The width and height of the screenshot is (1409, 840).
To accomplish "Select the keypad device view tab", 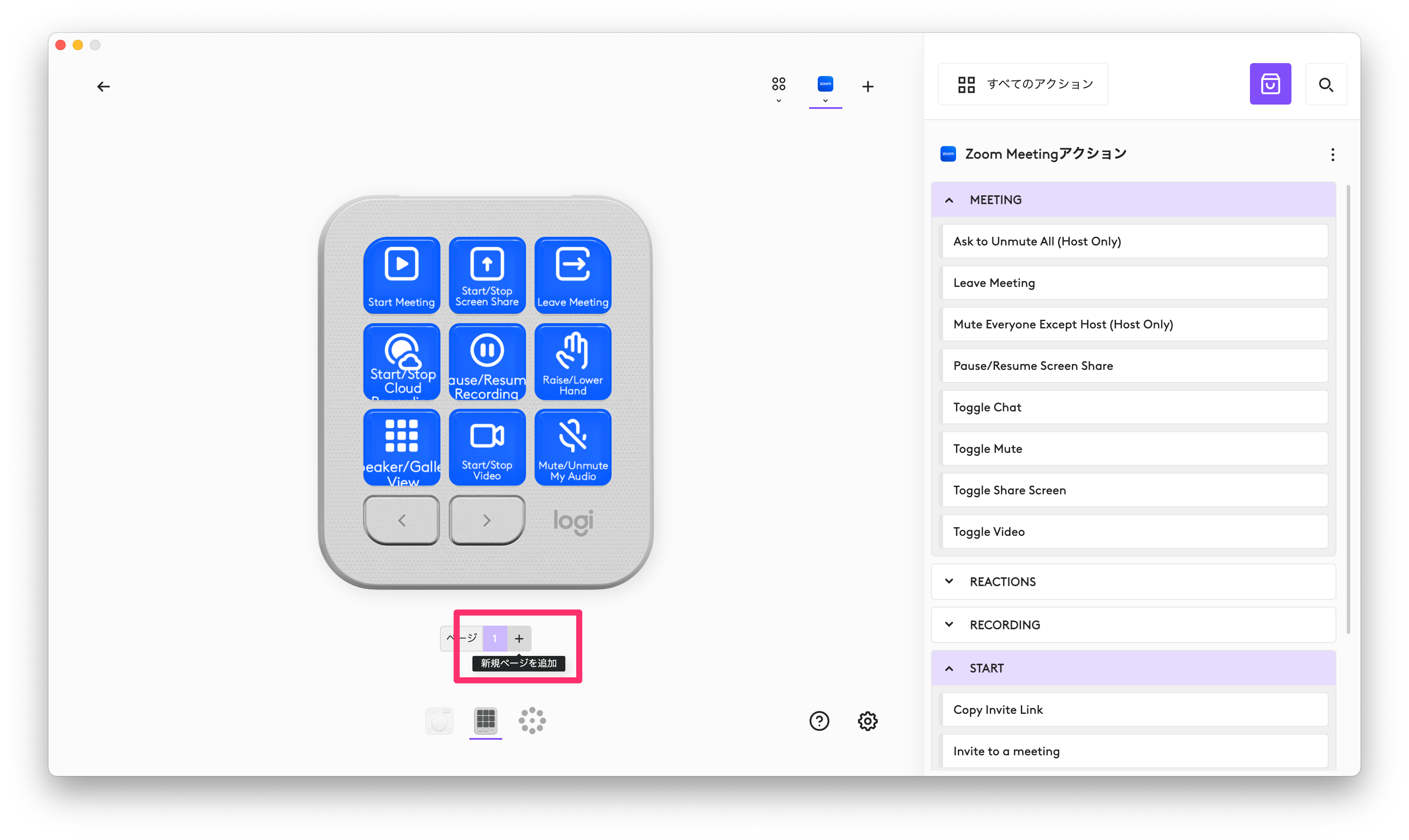I will click(485, 720).
